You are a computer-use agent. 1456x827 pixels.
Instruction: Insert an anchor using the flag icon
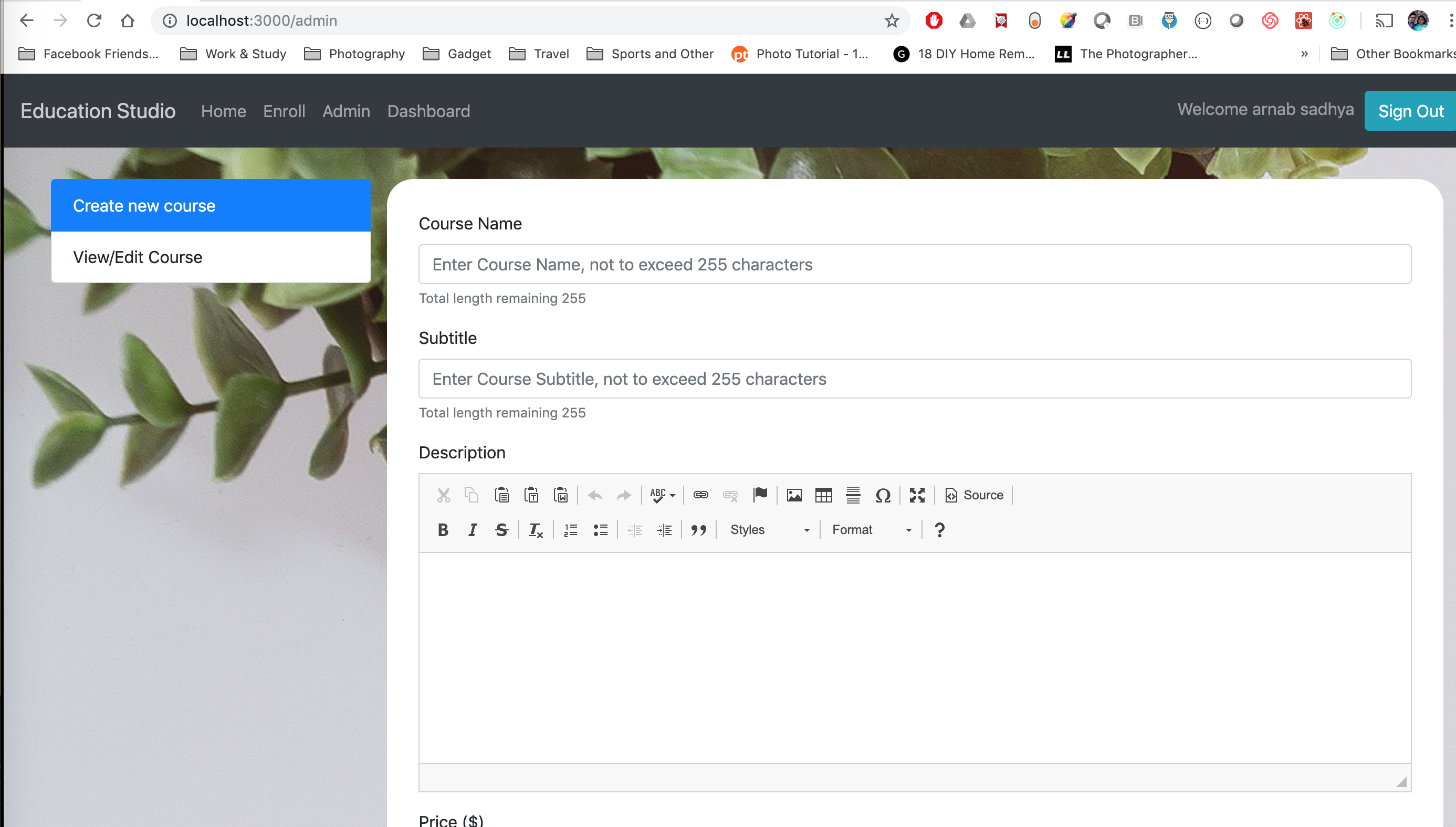(760, 494)
